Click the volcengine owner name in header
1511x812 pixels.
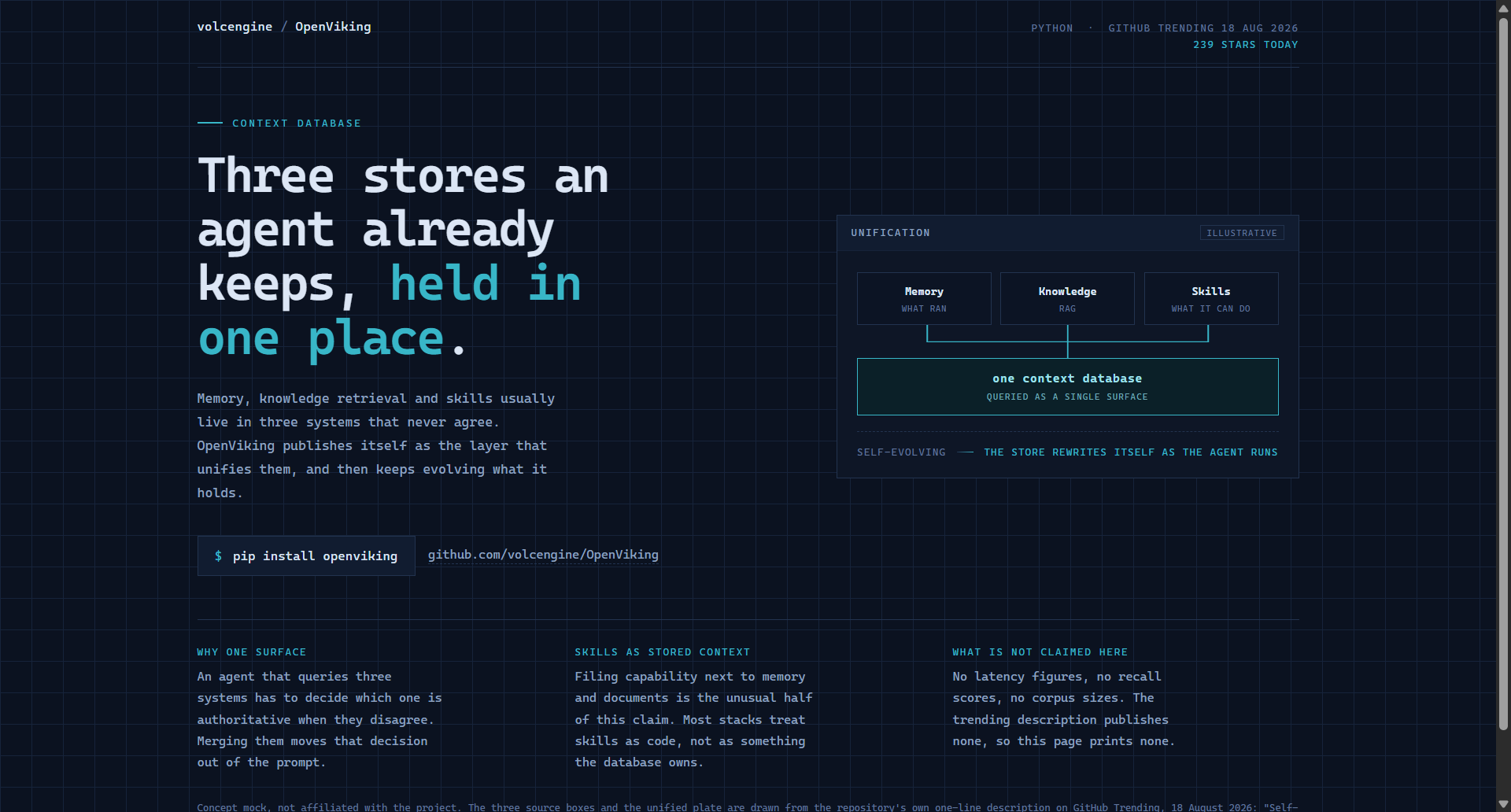pyautogui.click(x=235, y=27)
